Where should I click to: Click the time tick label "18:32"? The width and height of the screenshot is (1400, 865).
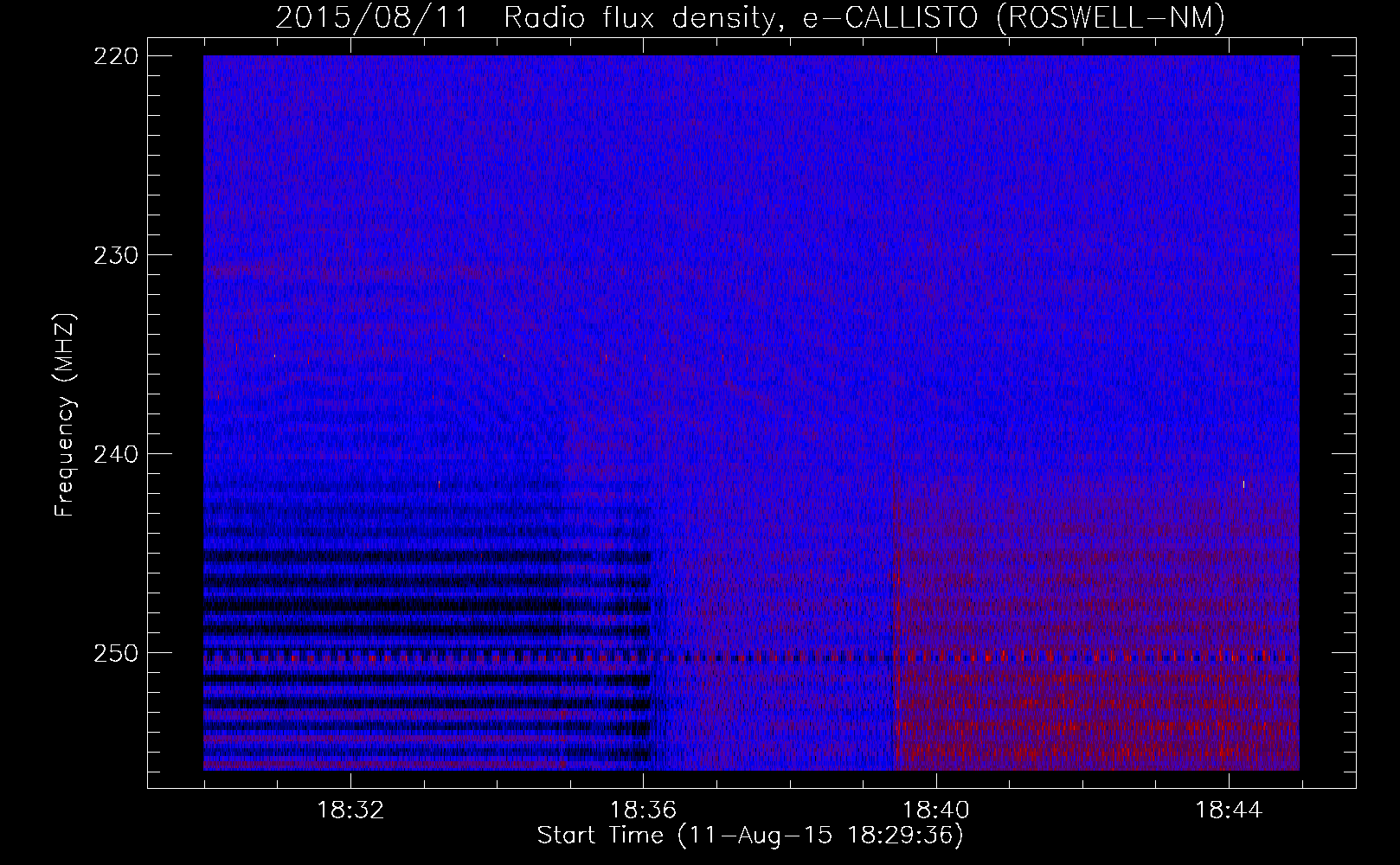point(350,811)
